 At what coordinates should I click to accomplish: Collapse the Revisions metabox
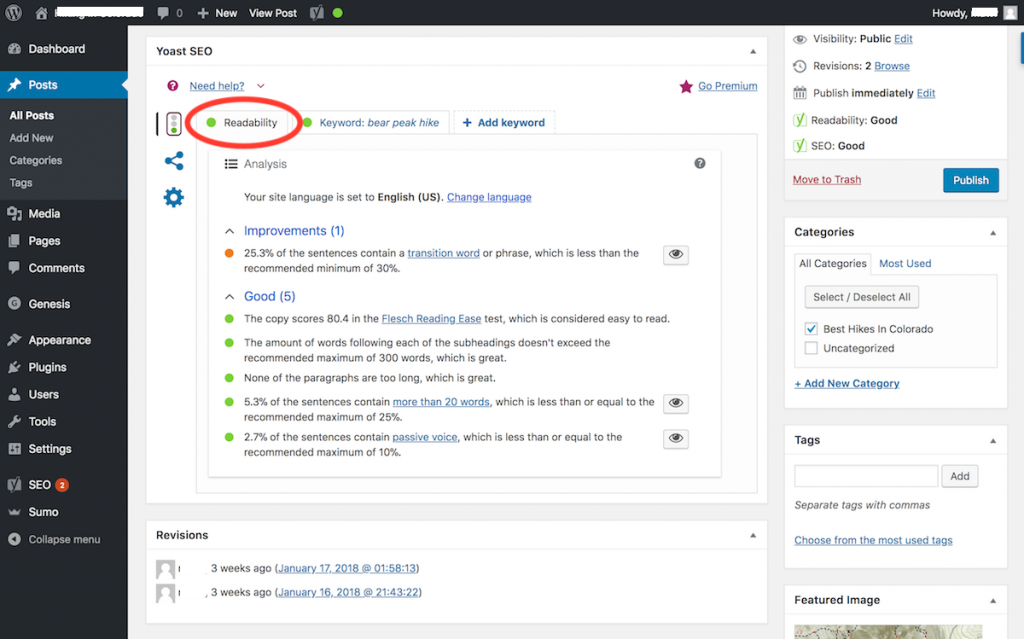pyautogui.click(x=753, y=536)
